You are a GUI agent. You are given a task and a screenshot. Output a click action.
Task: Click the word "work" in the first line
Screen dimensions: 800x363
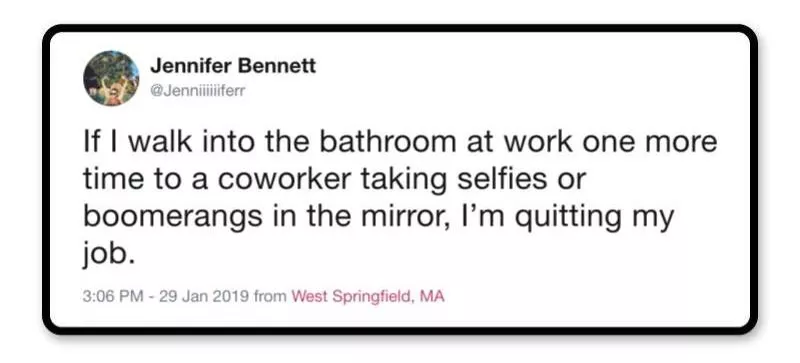point(539,142)
